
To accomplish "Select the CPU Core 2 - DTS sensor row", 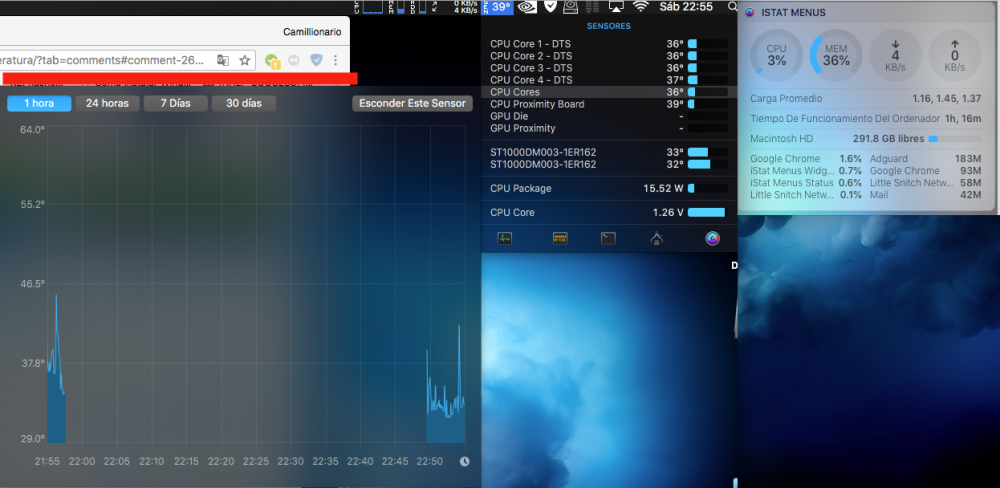I will 609,56.
